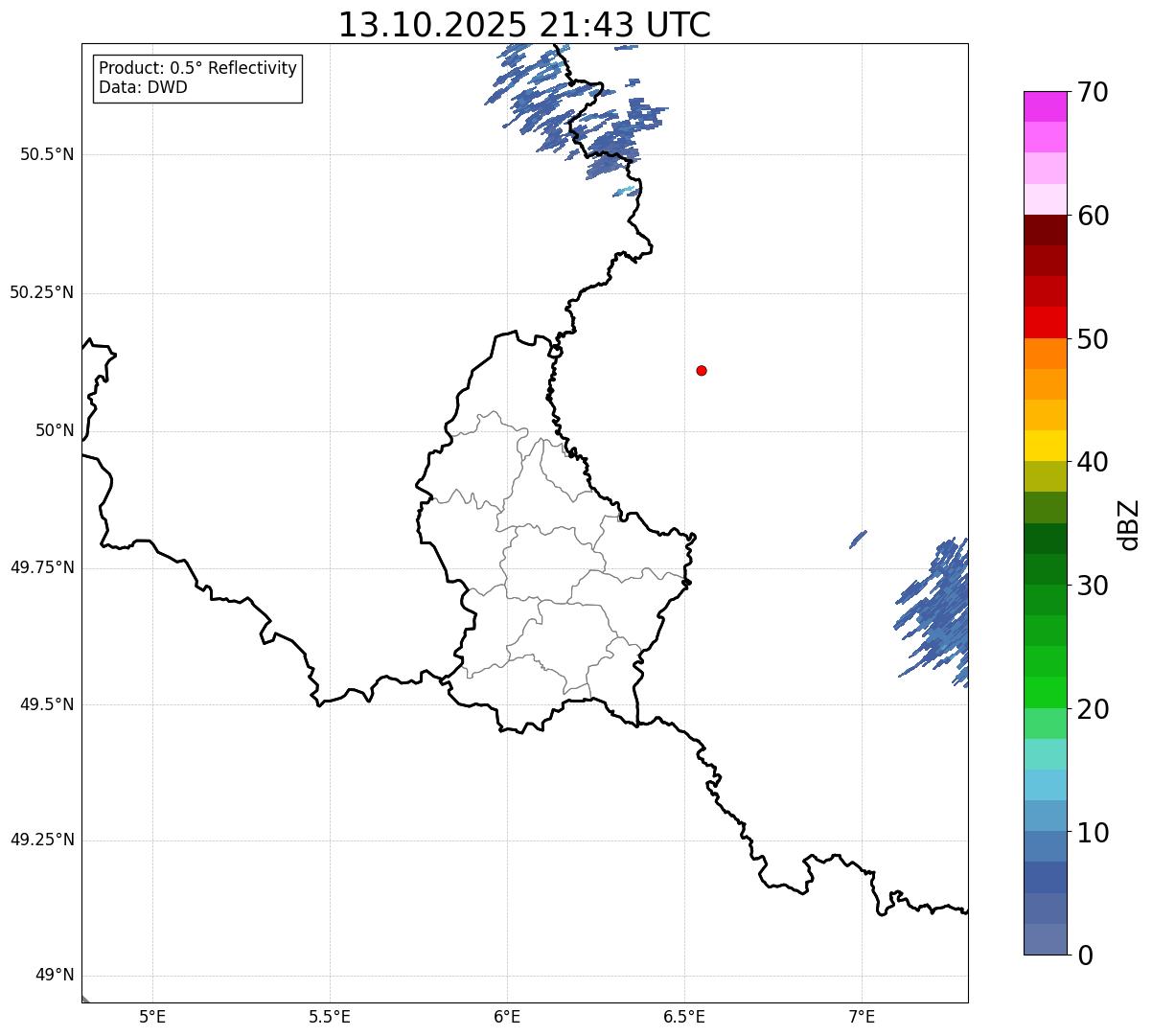Click the 49.25°N latitude label
The height and width of the screenshot is (1036, 1152).
coord(41,840)
